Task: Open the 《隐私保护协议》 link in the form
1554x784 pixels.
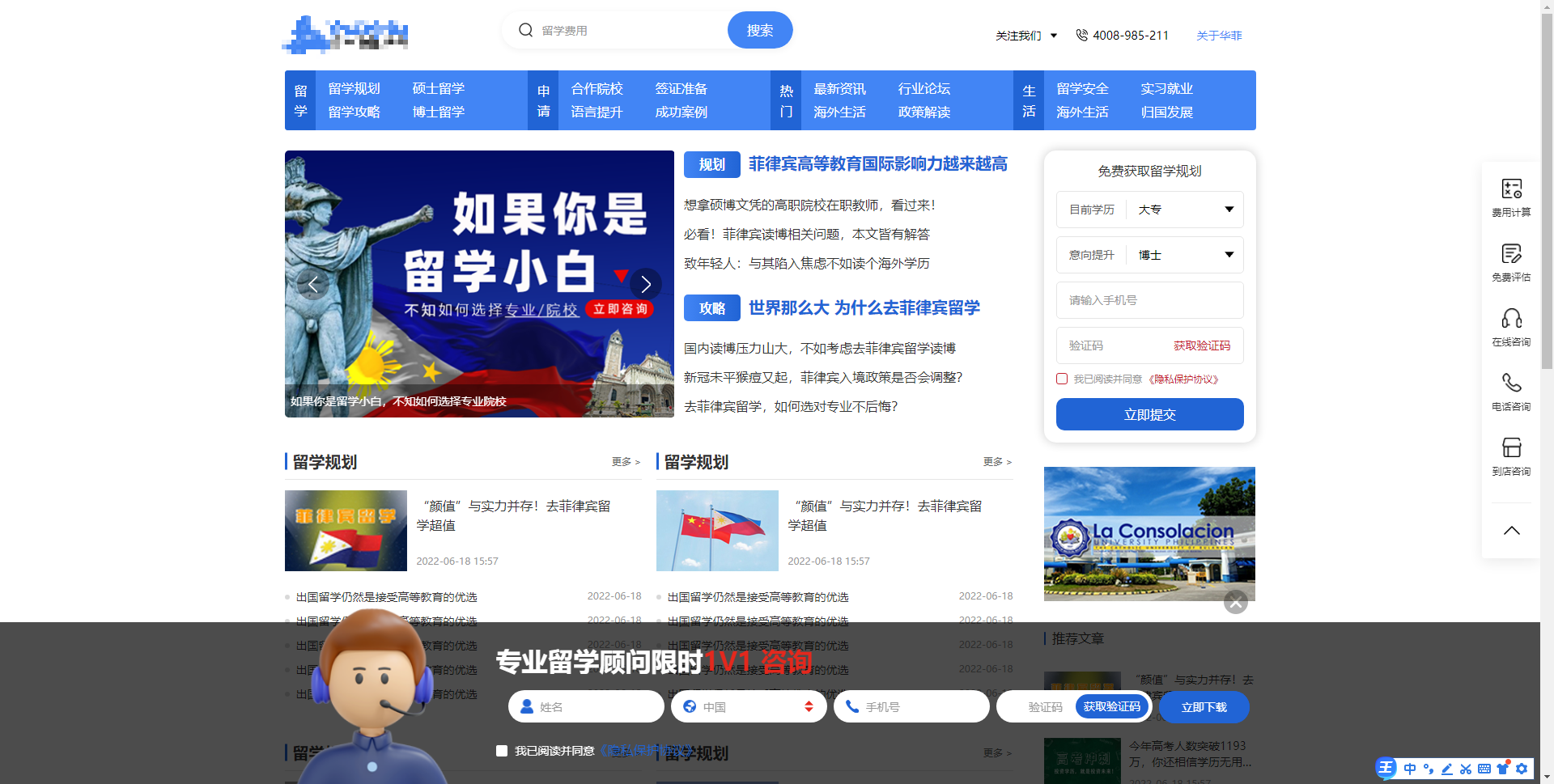Action: point(1183,379)
